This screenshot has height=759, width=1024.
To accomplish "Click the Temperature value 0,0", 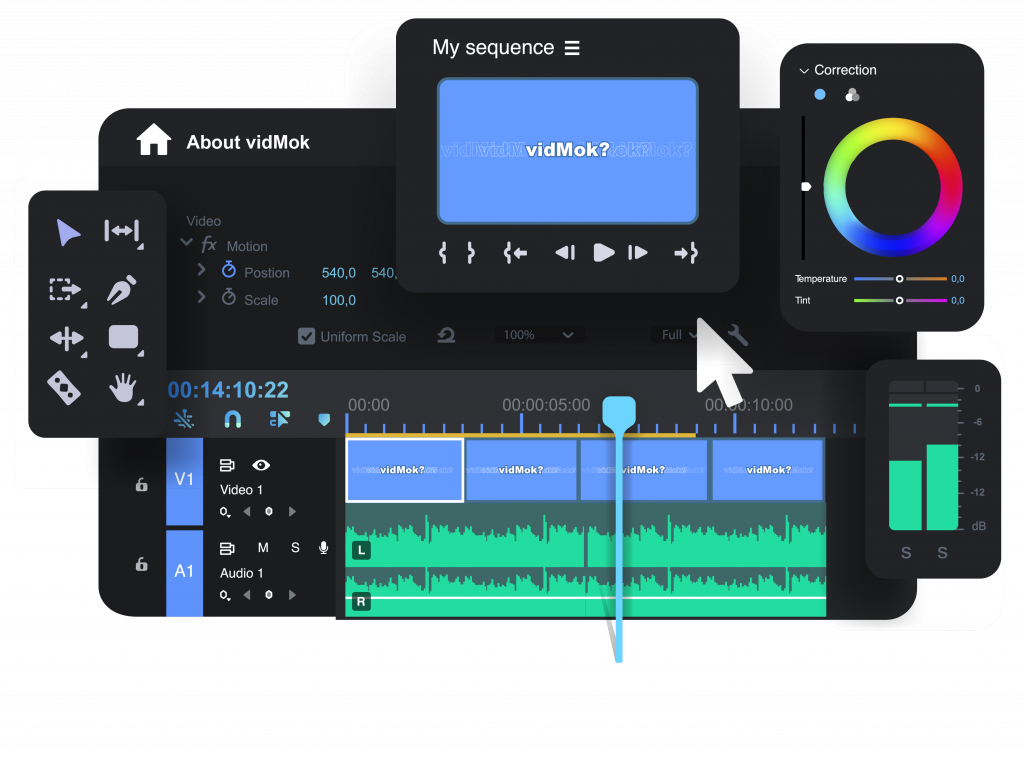I will click(957, 279).
